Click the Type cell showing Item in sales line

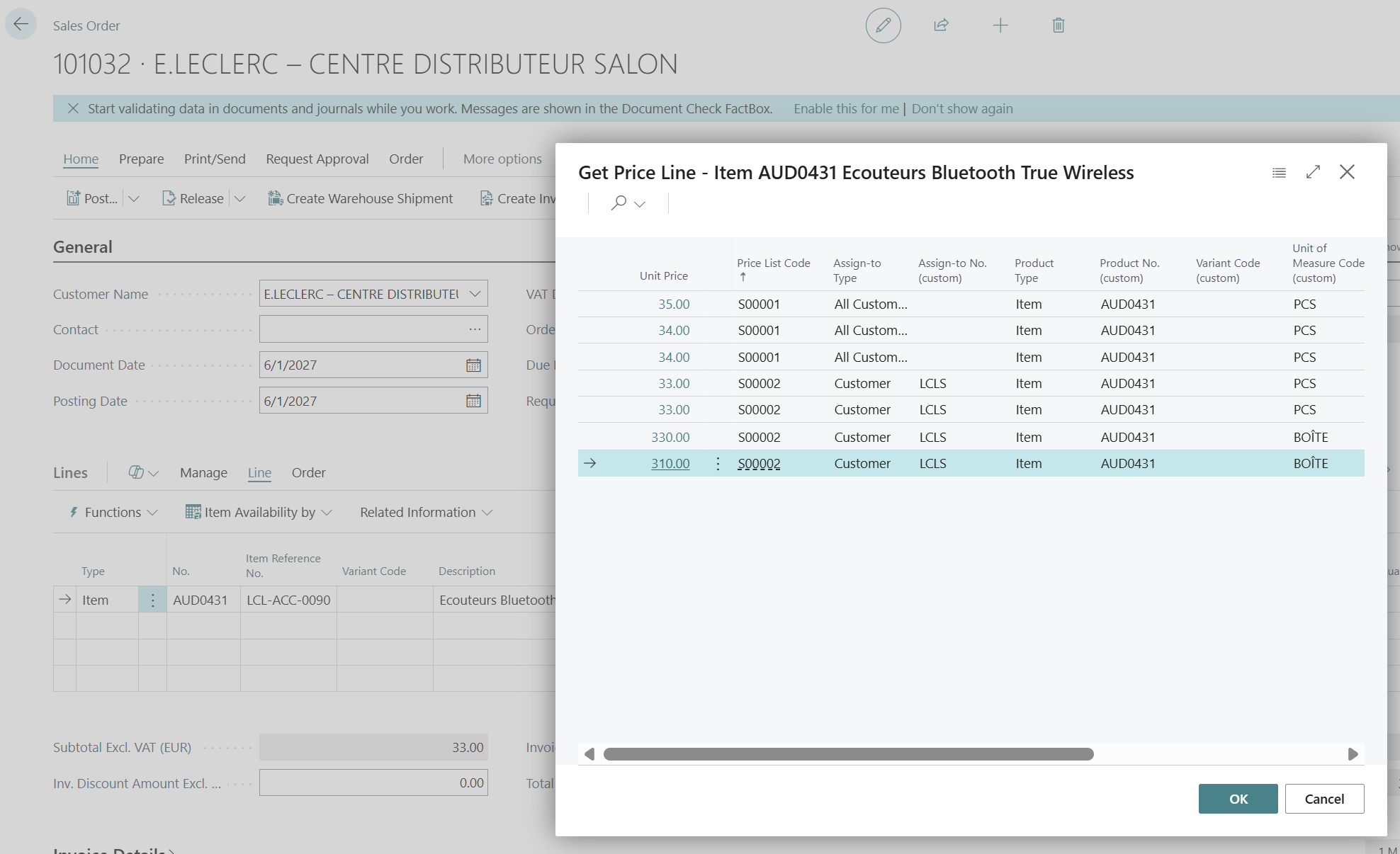coord(107,600)
